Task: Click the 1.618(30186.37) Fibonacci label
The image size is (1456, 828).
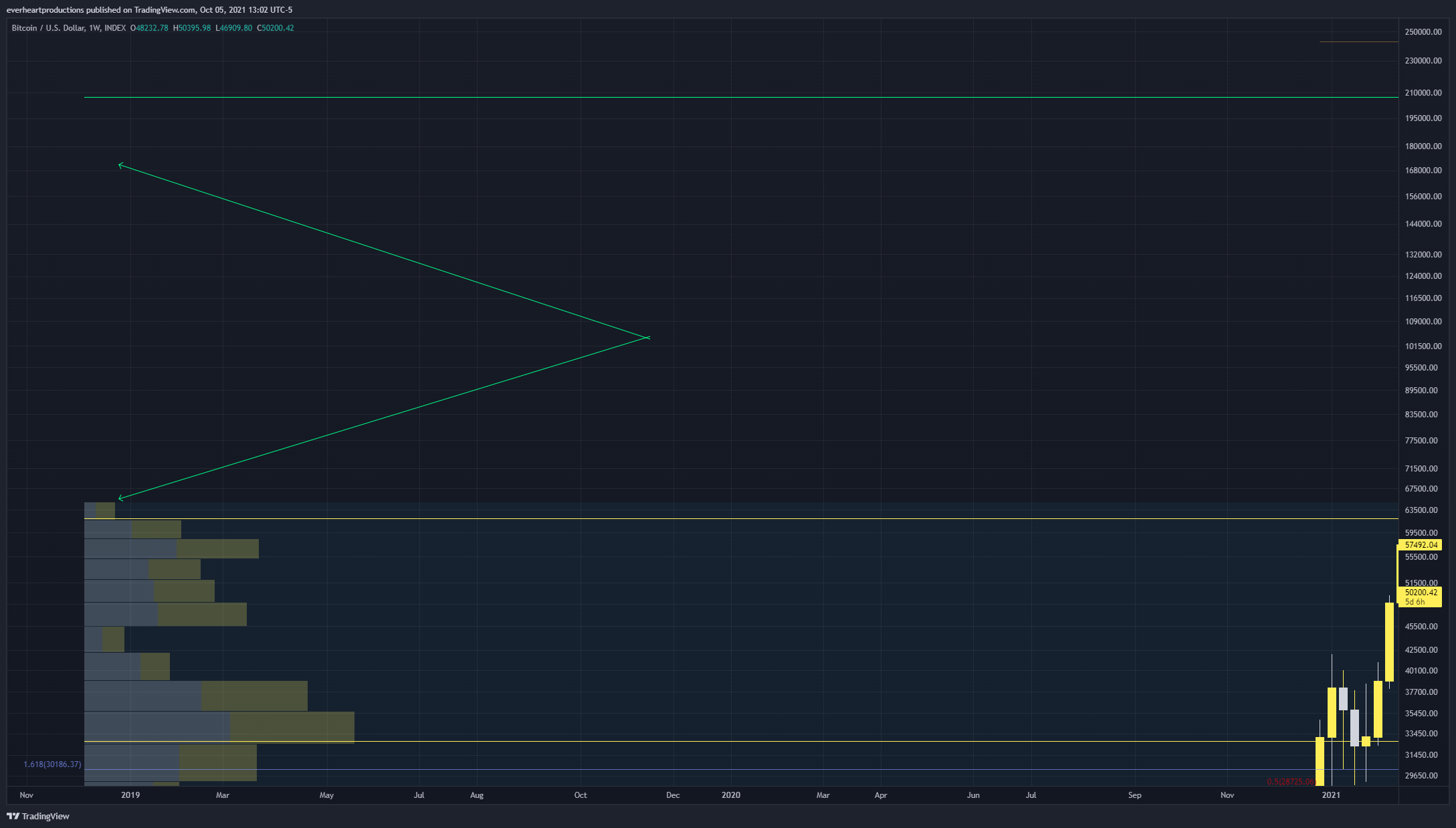Action: pos(52,764)
